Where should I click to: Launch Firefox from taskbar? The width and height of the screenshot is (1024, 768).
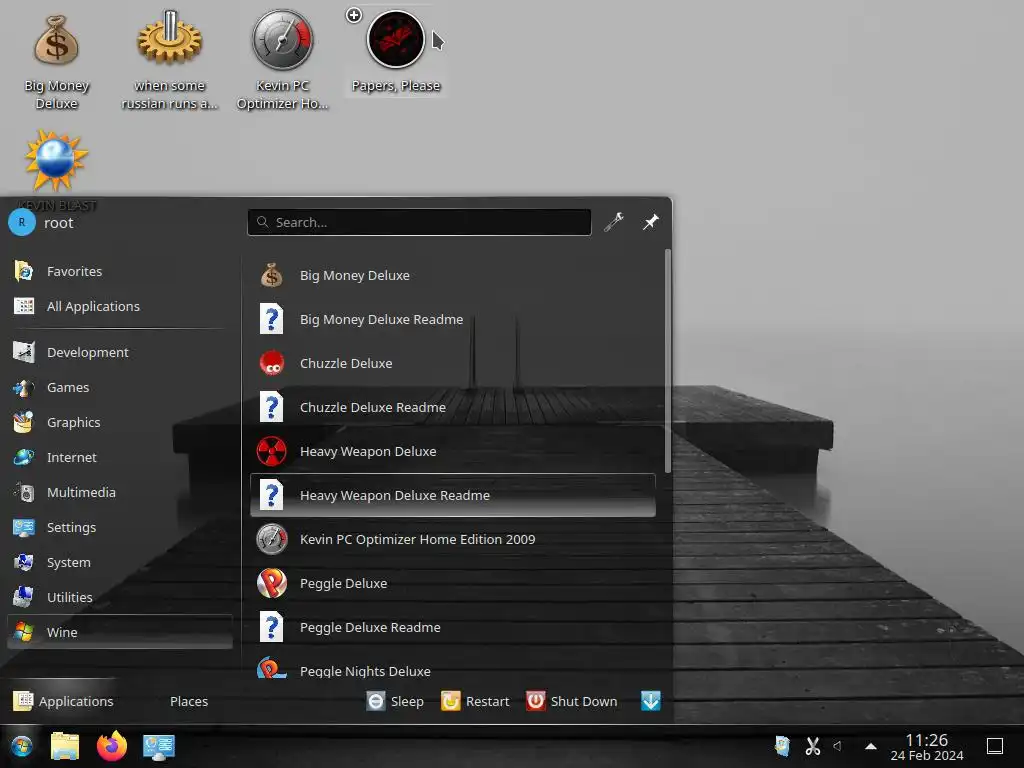[112, 746]
